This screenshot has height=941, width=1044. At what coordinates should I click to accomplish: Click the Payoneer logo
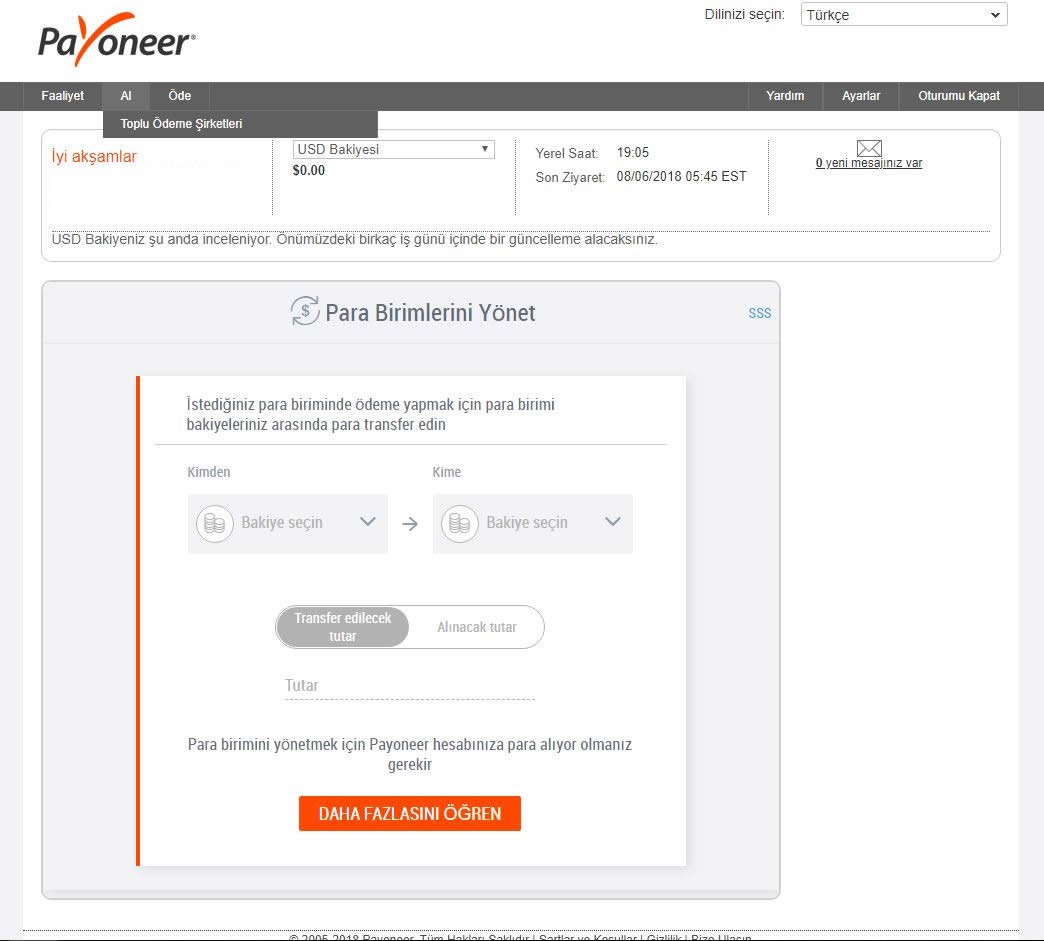[117, 39]
